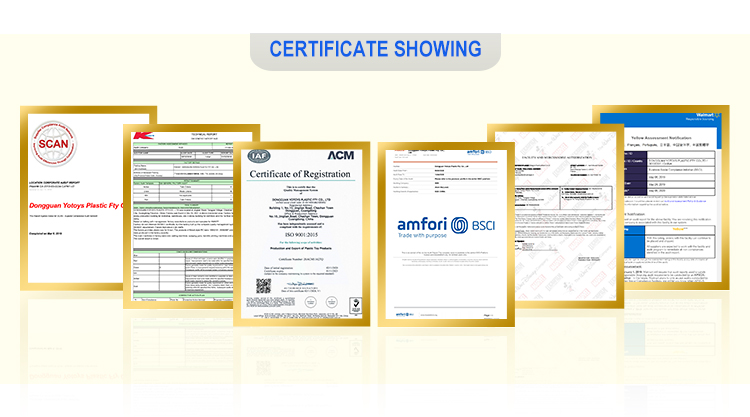Click the small amfori footer logo

(396, 313)
